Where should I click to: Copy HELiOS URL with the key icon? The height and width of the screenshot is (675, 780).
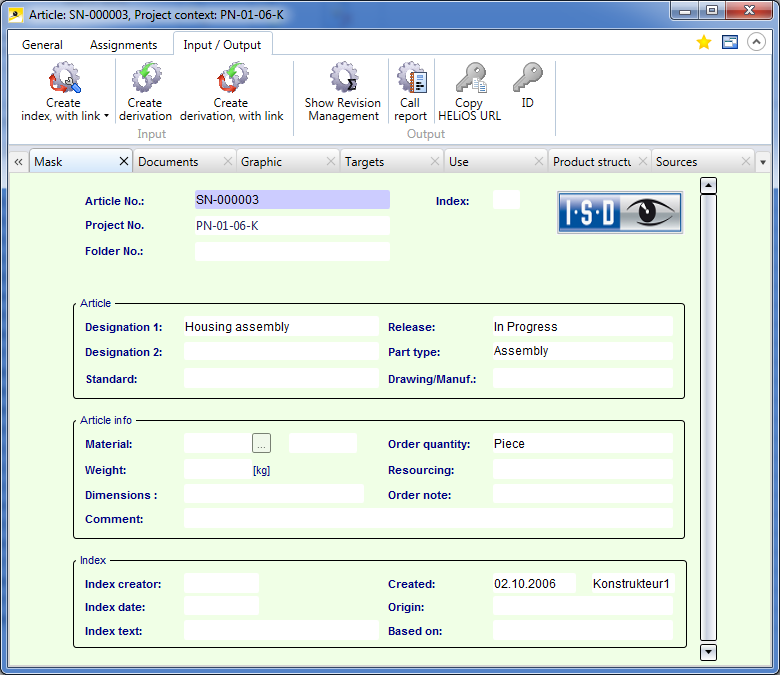coord(469,78)
